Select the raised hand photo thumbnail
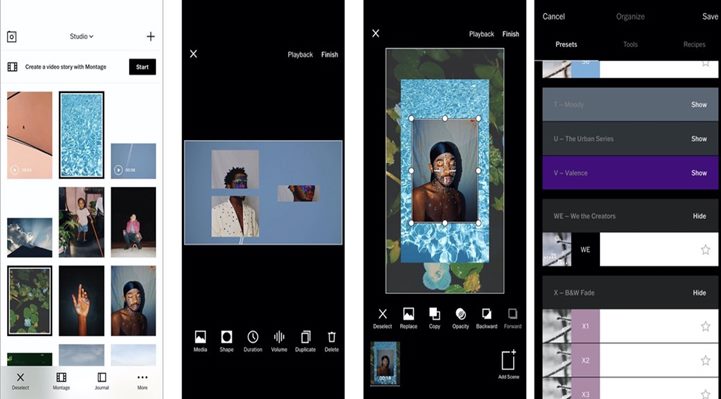Viewport: 721px width, 399px height. click(x=81, y=301)
